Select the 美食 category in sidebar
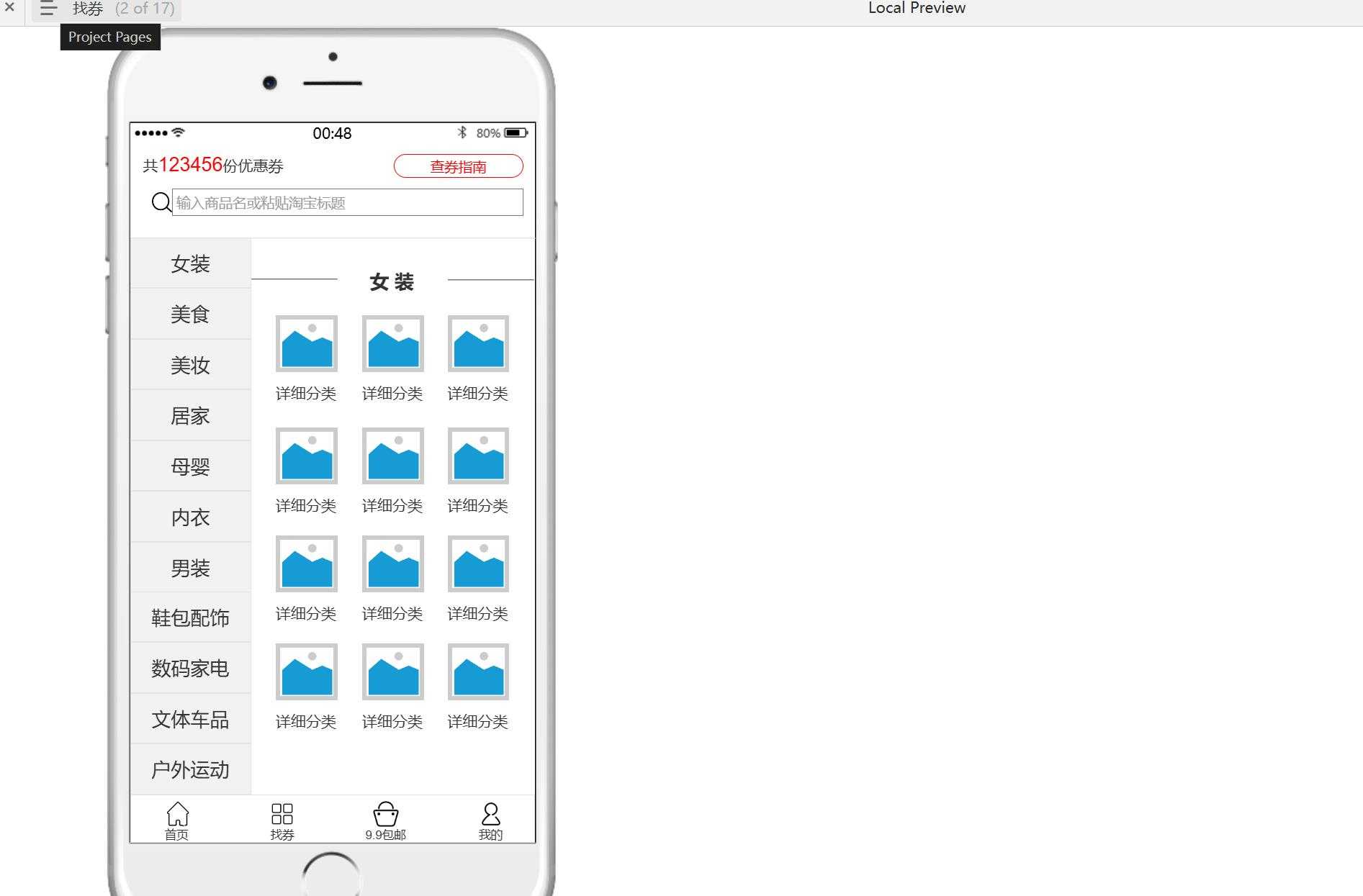This screenshot has width=1363, height=896. tap(190, 314)
